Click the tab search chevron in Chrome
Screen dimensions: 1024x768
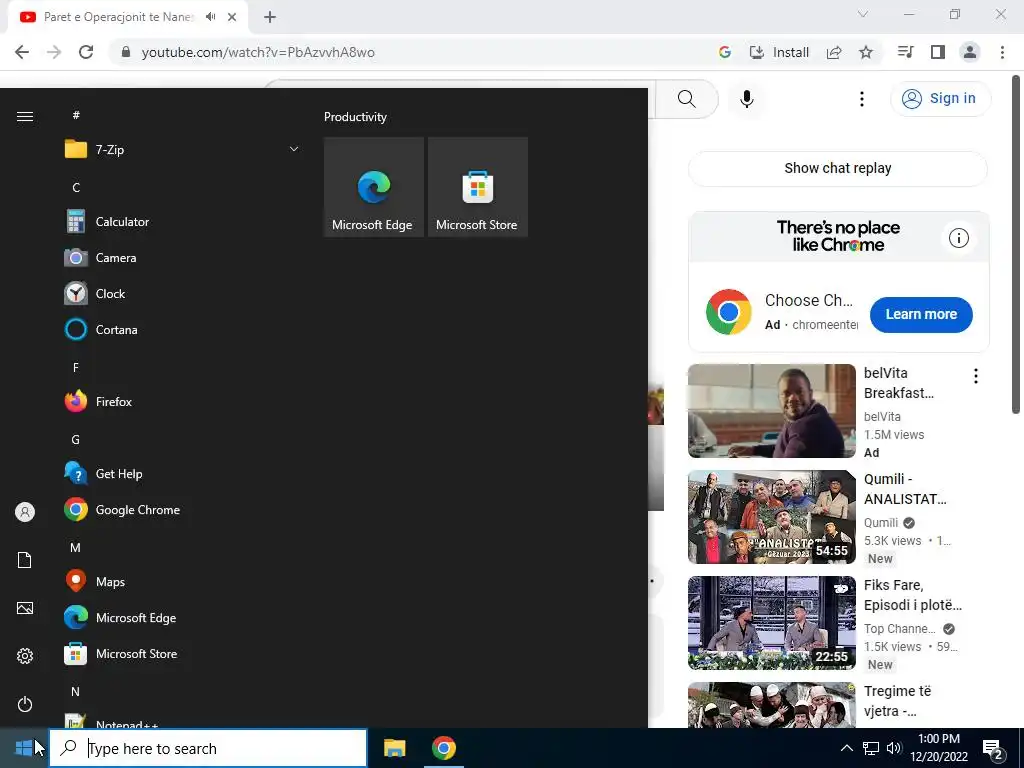point(863,14)
